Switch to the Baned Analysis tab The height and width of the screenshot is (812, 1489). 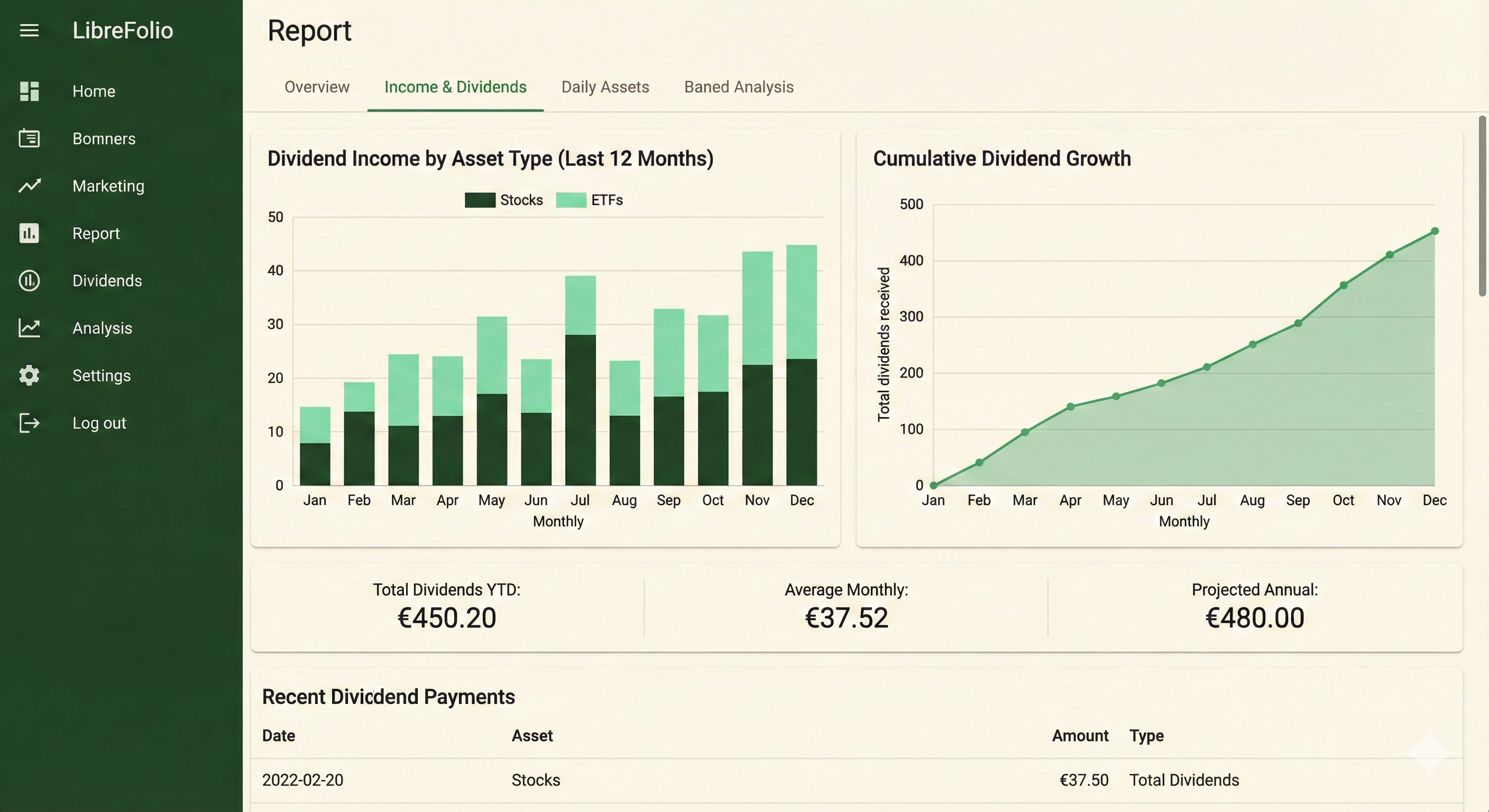pos(739,87)
